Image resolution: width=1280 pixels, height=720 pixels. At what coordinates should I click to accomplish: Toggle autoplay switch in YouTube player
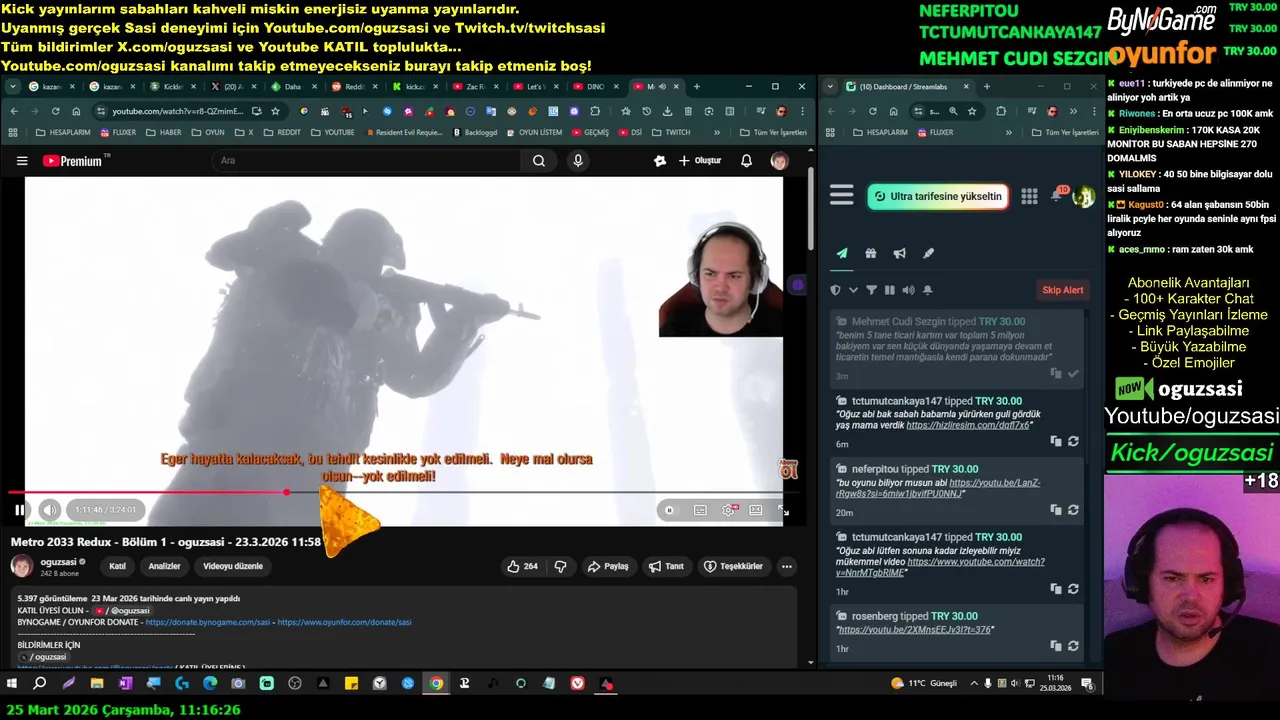pos(670,510)
